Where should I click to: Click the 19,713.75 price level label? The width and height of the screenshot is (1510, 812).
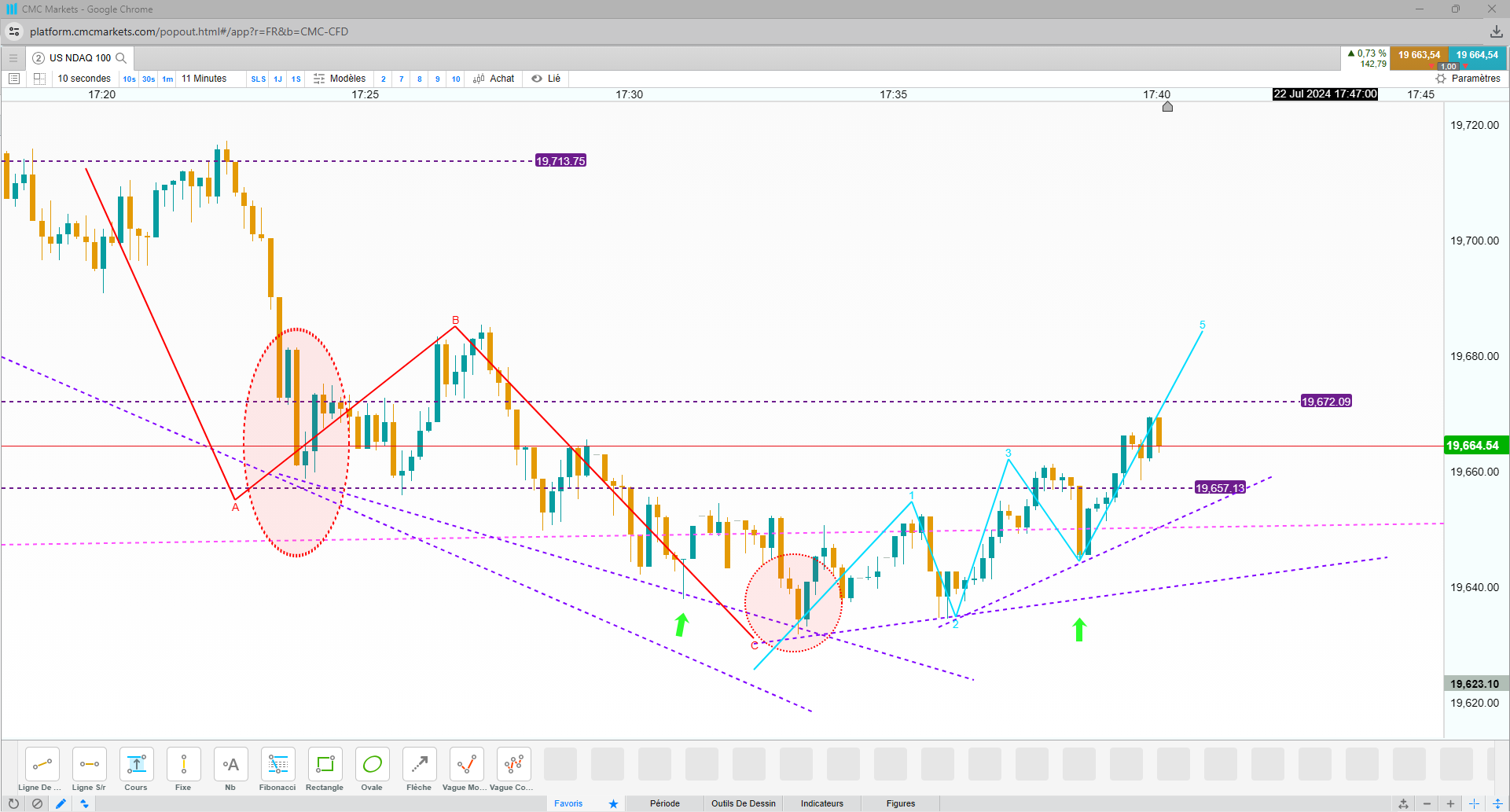pyautogui.click(x=560, y=161)
